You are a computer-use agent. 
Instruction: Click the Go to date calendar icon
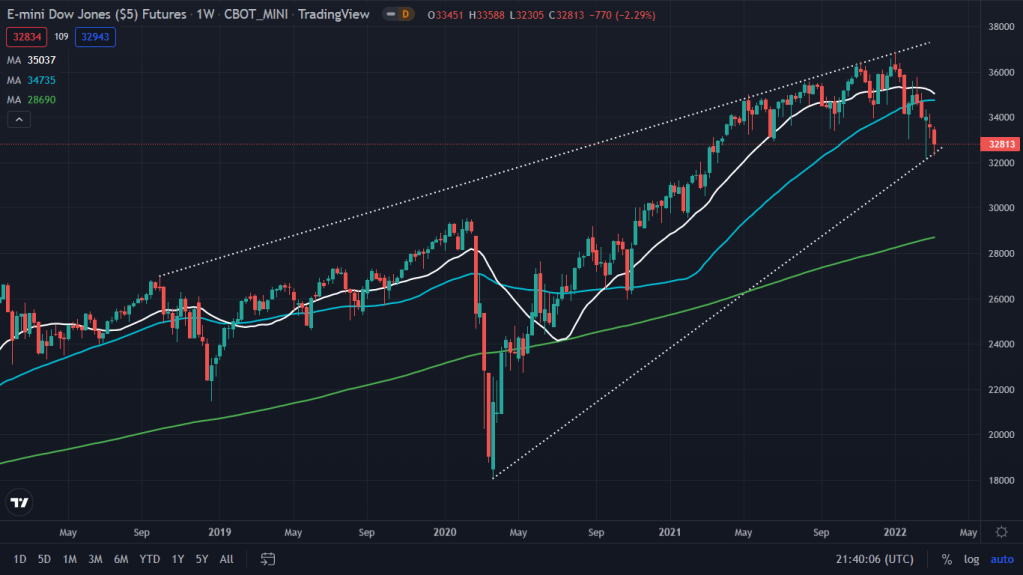point(268,558)
